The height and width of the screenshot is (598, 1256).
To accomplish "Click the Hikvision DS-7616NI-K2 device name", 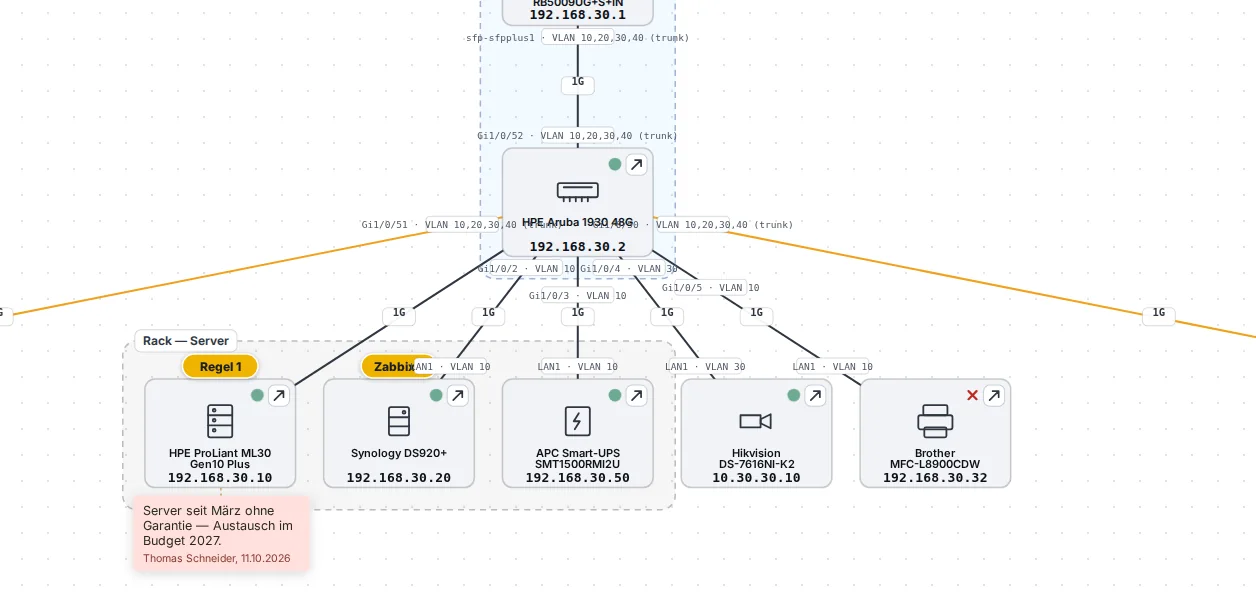I will click(756, 459).
